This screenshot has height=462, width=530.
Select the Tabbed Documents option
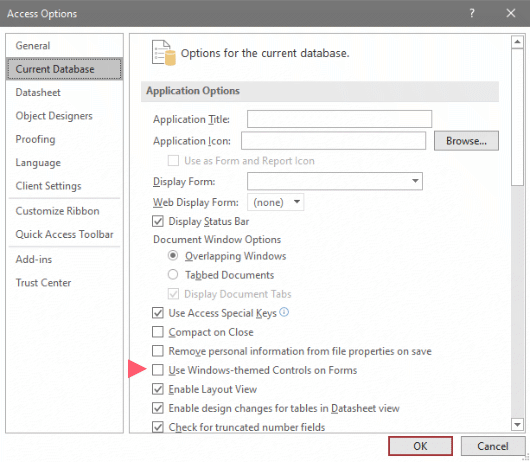tap(173, 274)
